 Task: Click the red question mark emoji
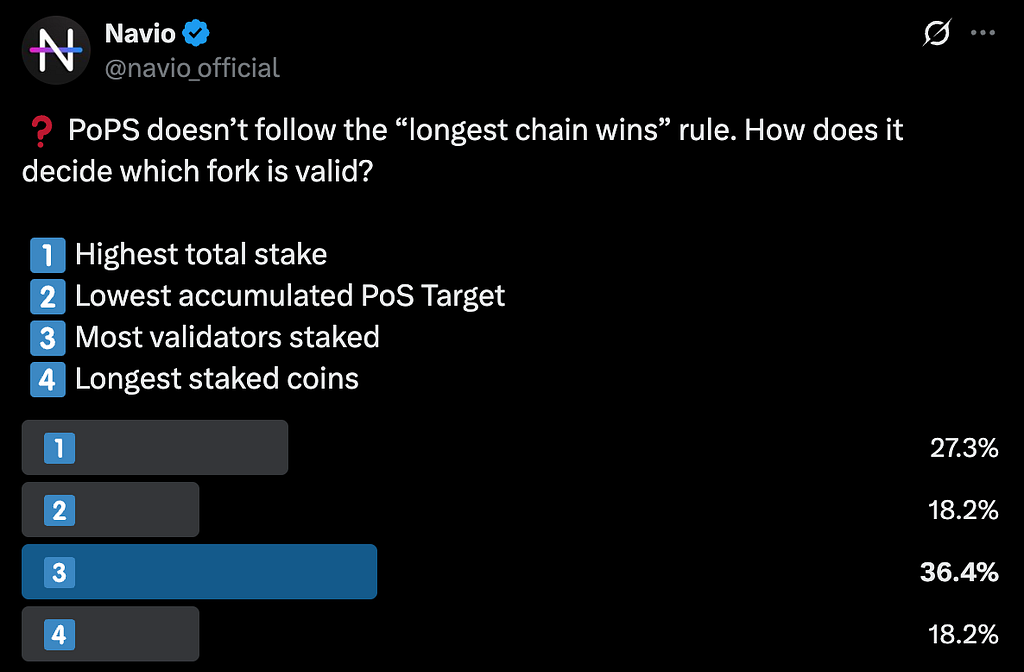point(42,131)
